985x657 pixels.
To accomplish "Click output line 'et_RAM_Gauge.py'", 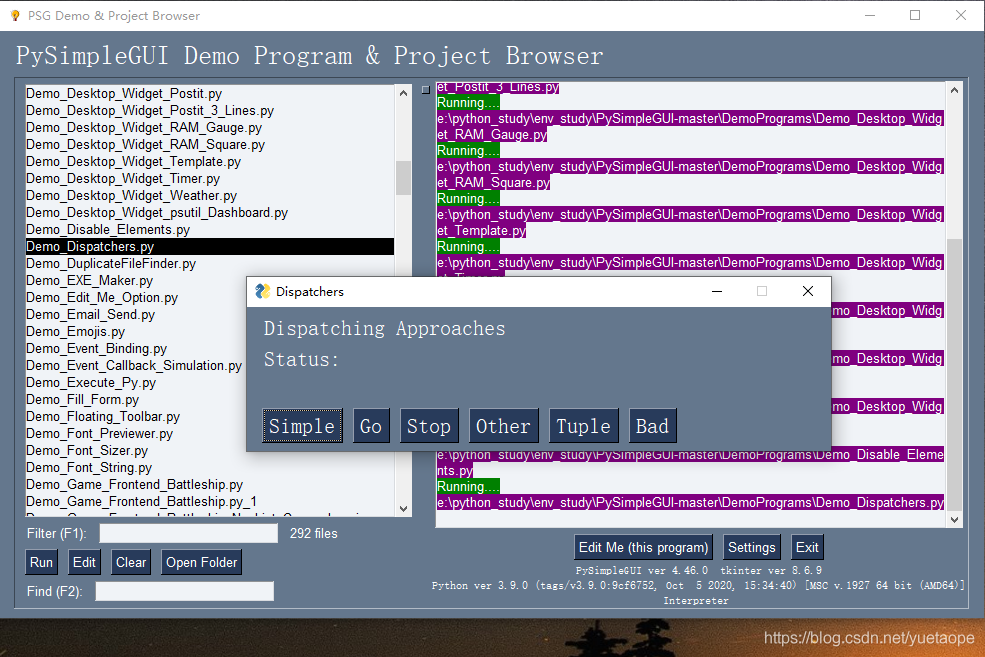I will coord(492,134).
